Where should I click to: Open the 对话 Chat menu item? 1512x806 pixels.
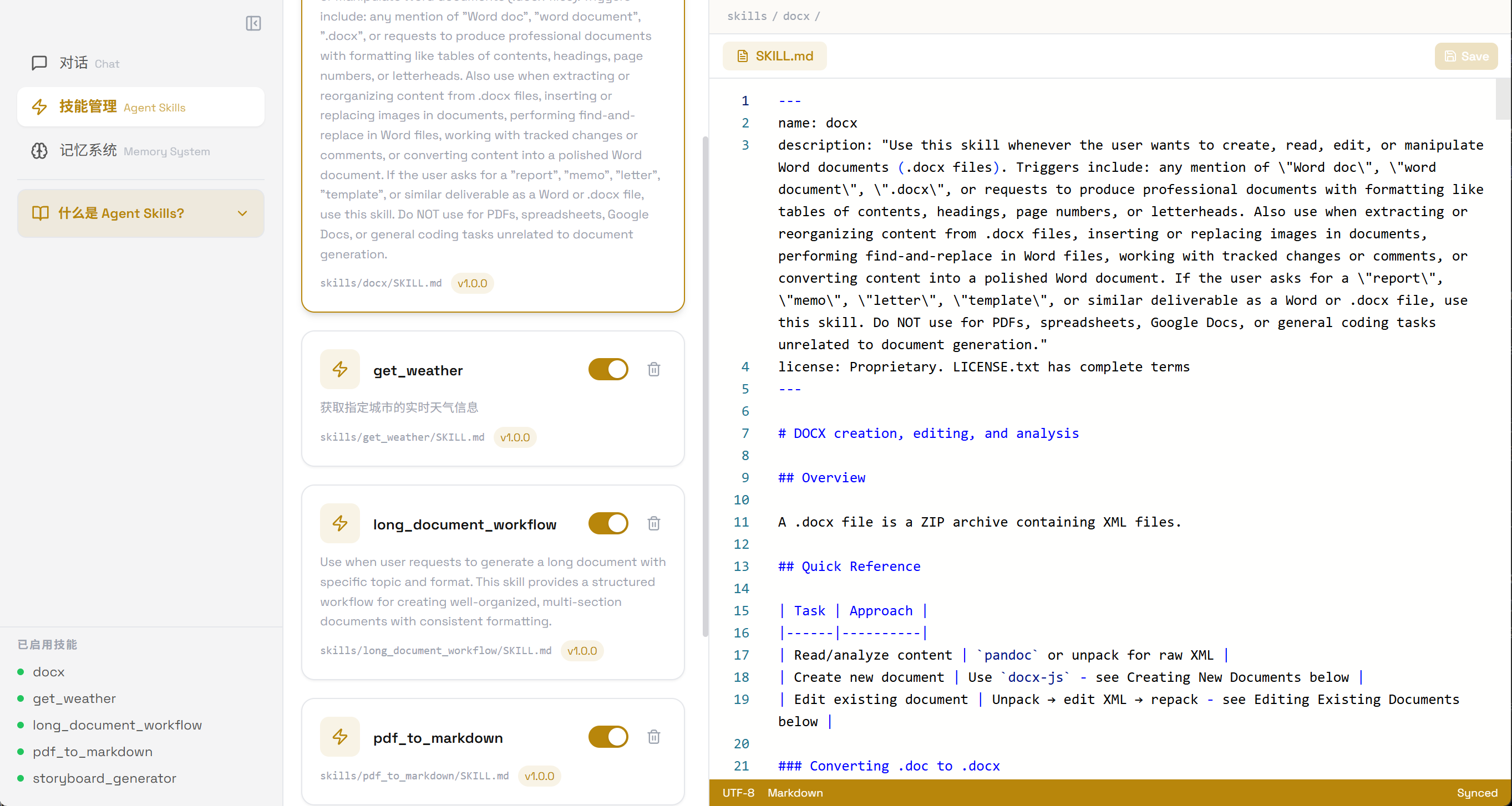pos(141,63)
